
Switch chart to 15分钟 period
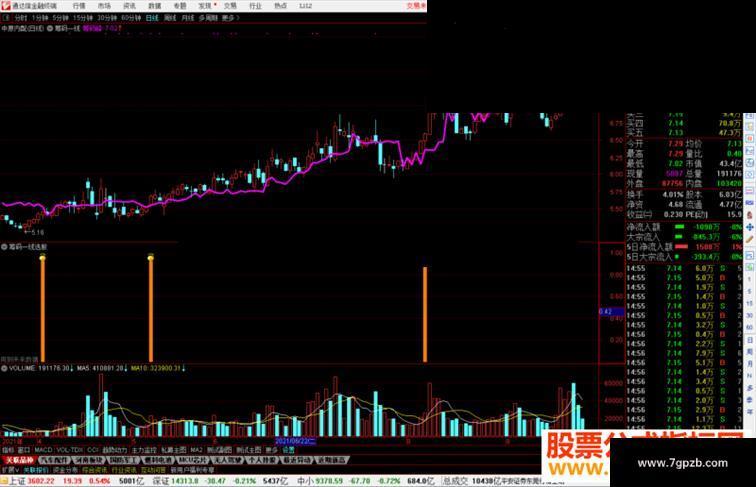point(83,18)
